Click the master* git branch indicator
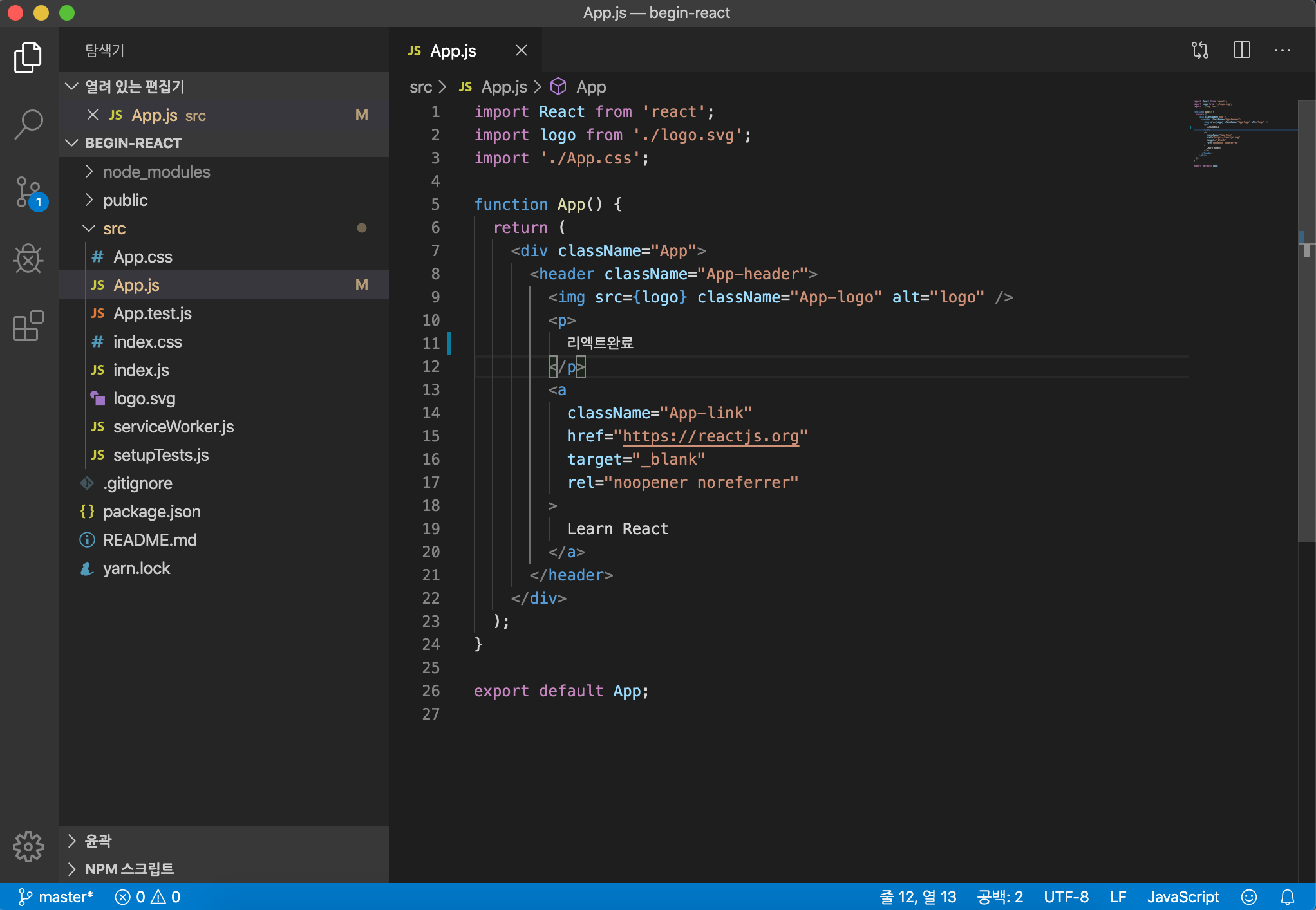 [57, 896]
